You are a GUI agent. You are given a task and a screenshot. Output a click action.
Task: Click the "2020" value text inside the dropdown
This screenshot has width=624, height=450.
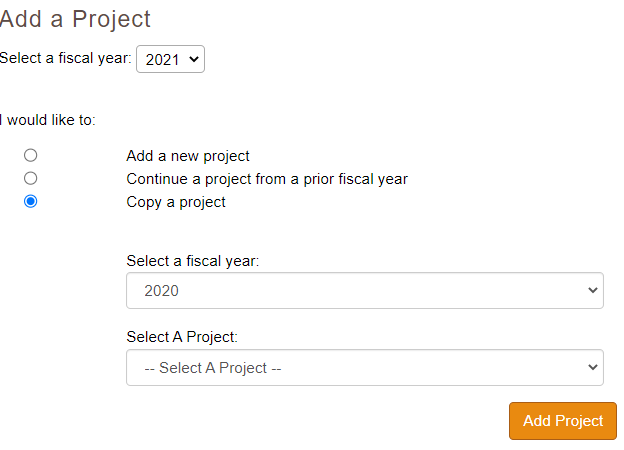point(161,291)
